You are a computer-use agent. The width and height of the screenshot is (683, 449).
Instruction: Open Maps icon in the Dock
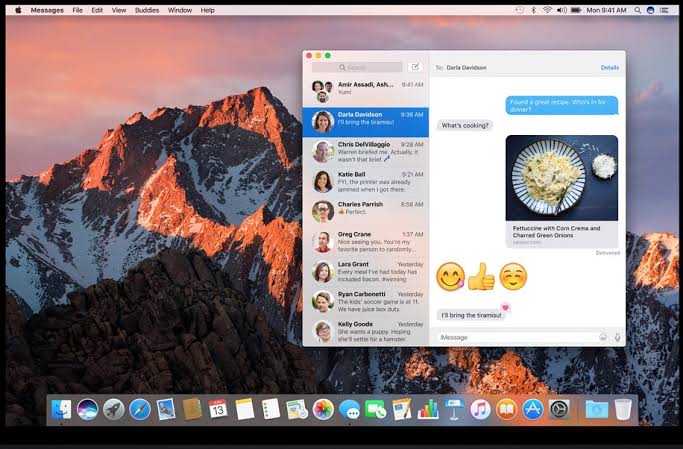pos(297,409)
